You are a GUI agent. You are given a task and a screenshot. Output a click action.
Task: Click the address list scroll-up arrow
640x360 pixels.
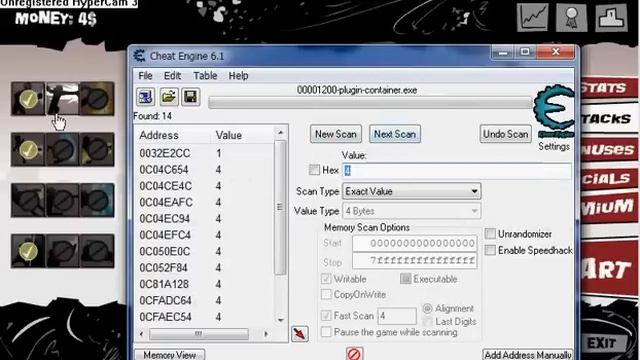pos(280,133)
